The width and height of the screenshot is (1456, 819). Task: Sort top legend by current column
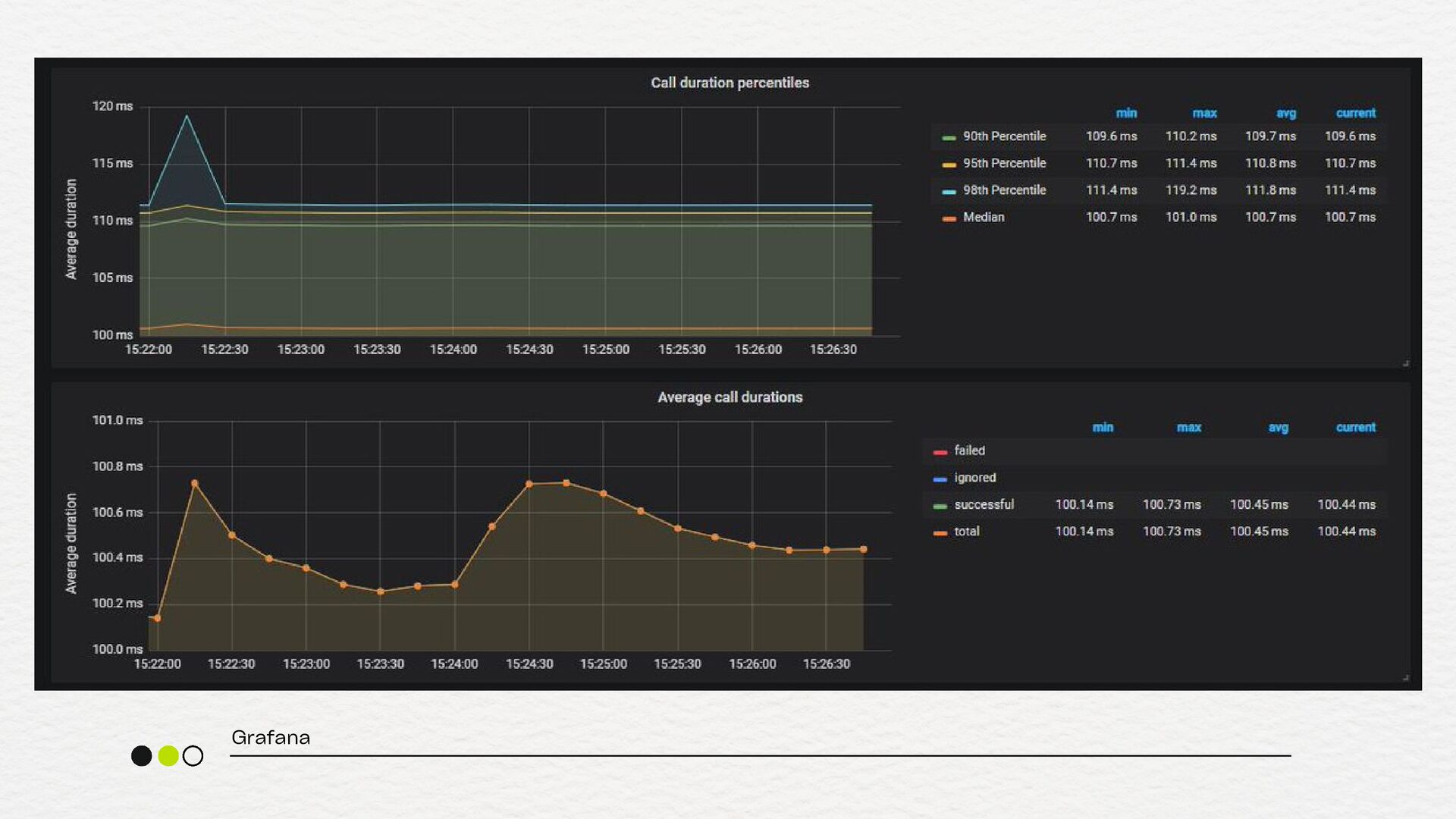coord(1355,113)
